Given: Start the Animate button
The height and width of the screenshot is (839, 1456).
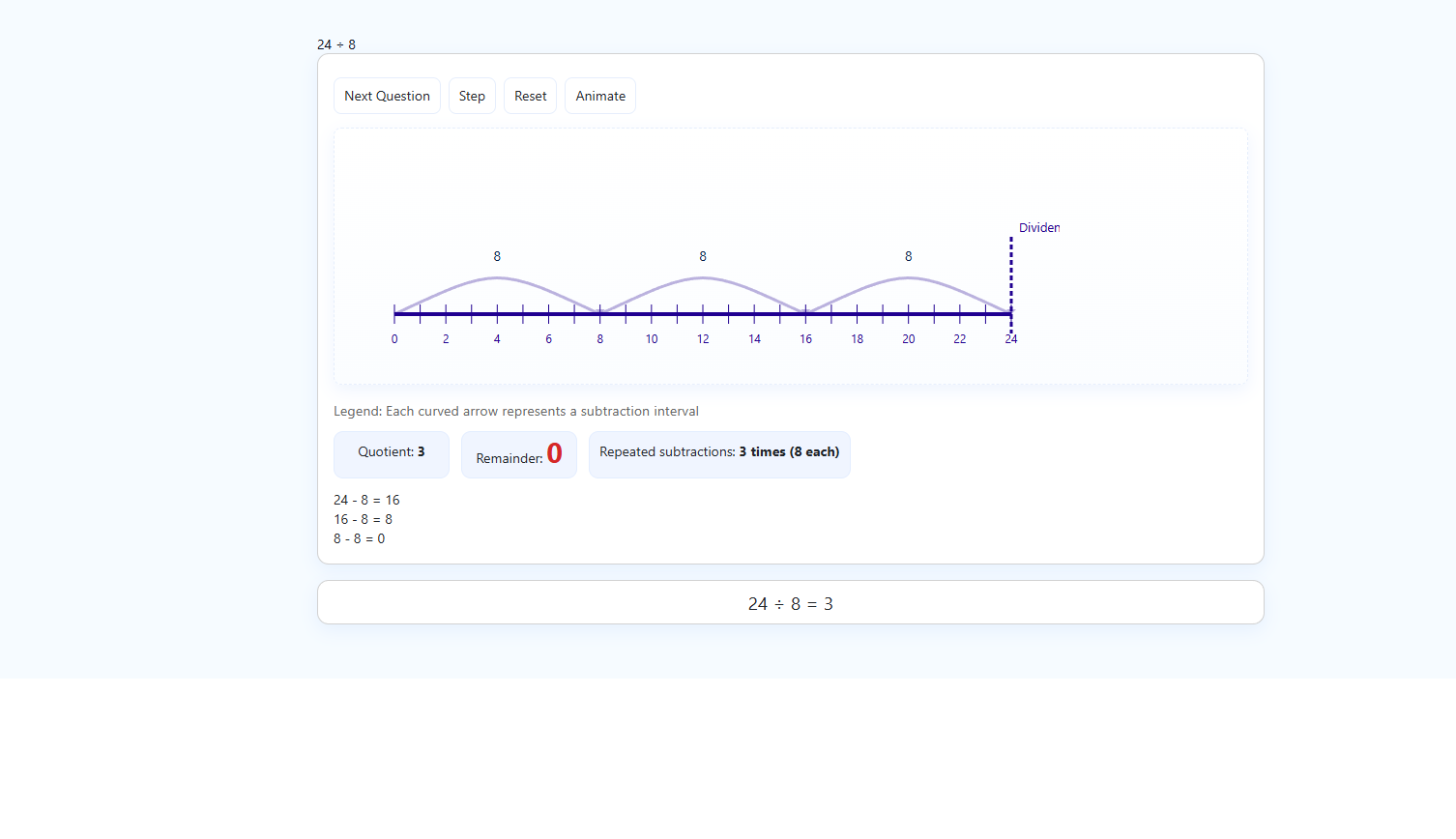Looking at the screenshot, I should [600, 96].
